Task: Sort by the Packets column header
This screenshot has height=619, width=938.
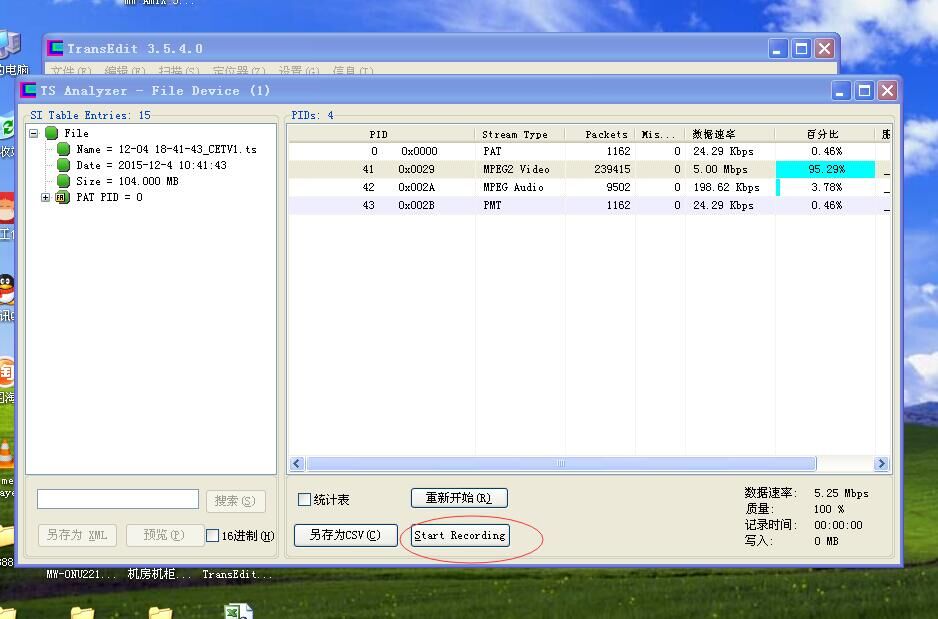Action: click(x=600, y=135)
